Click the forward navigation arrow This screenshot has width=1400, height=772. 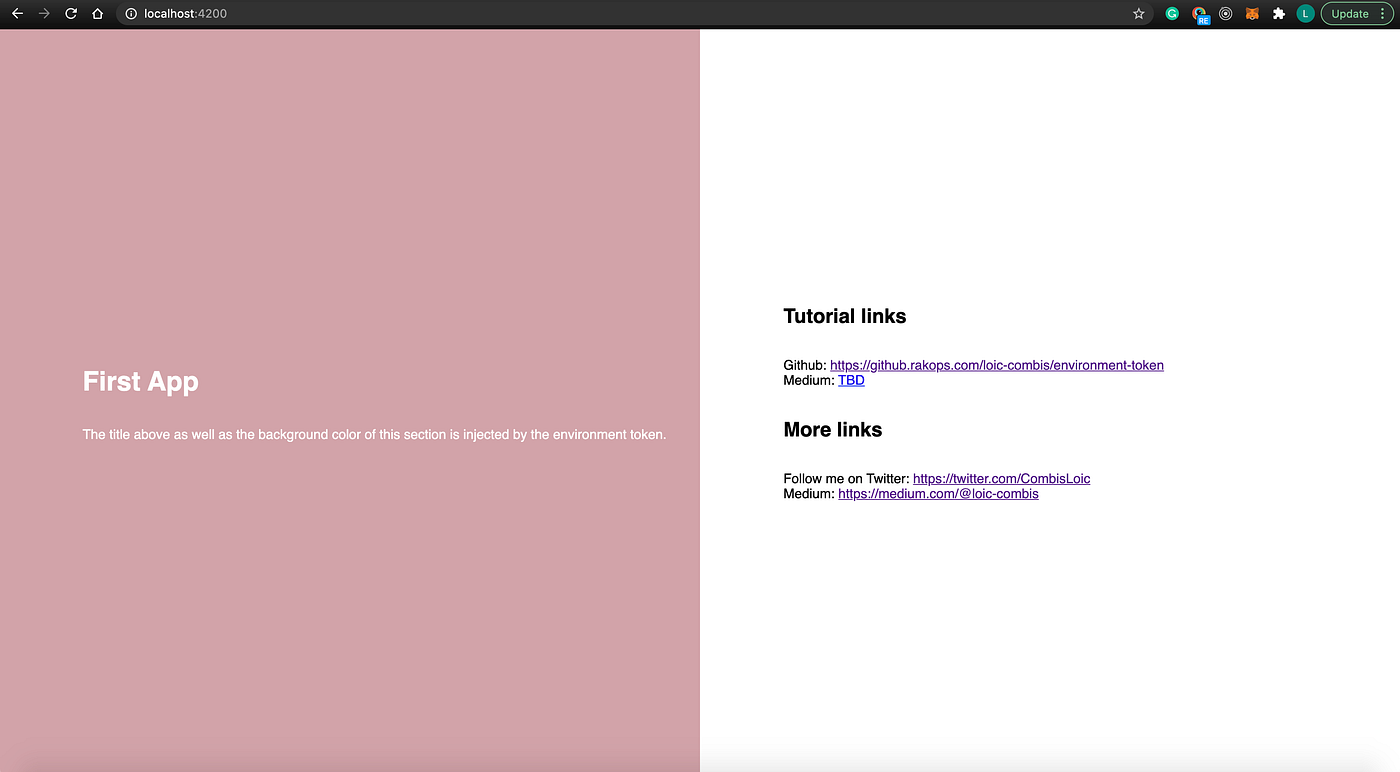click(43, 13)
